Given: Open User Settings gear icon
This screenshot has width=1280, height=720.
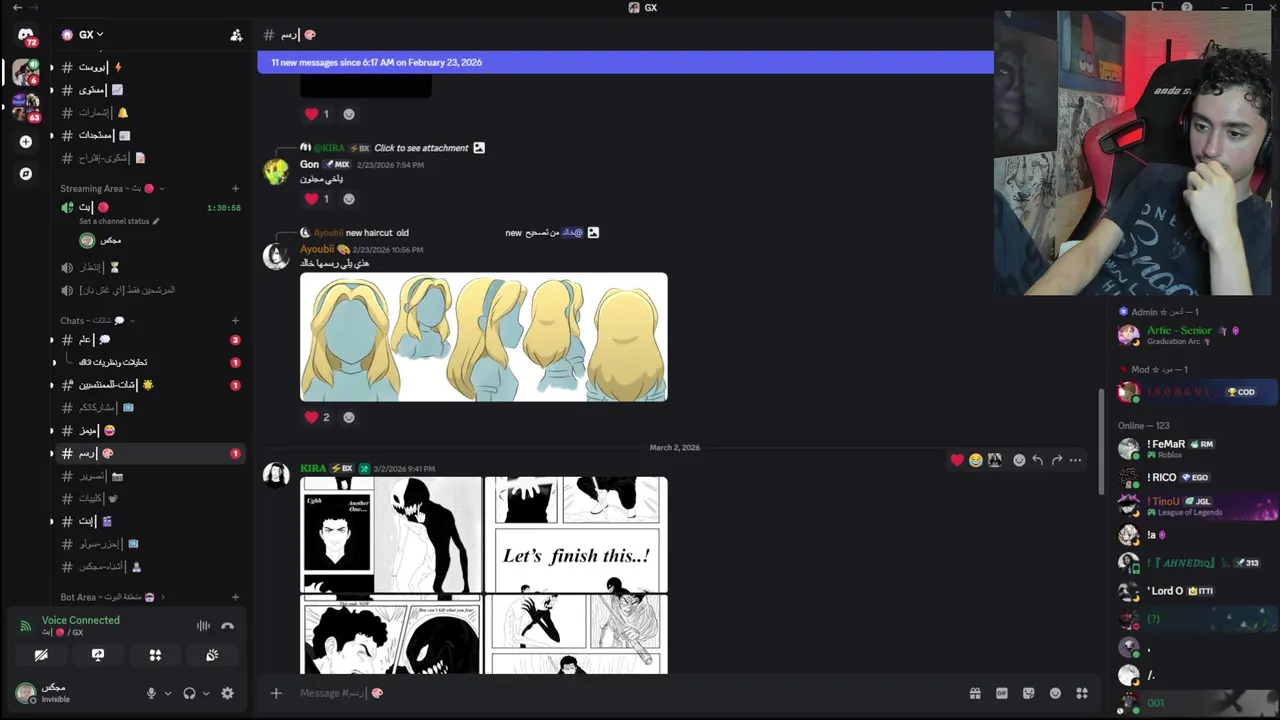Looking at the screenshot, I should point(227,693).
